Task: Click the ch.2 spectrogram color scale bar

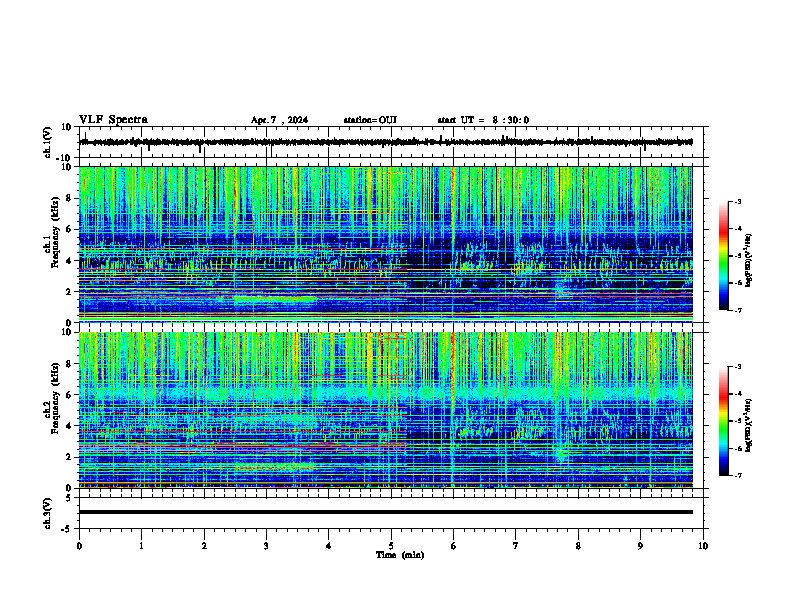Action: click(x=723, y=421)
